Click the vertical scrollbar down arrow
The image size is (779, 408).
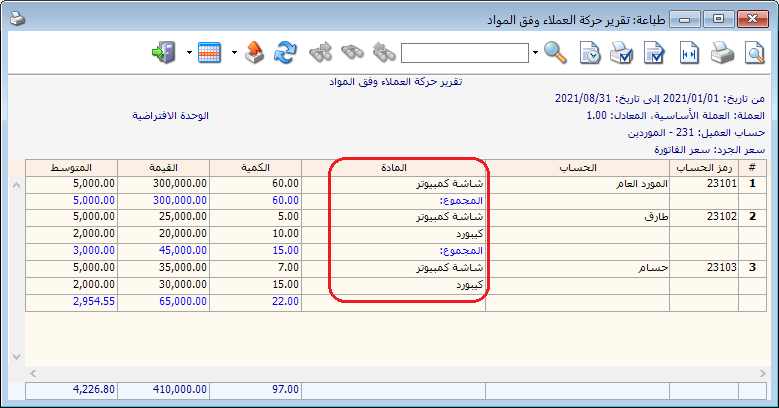pos(16,357)
